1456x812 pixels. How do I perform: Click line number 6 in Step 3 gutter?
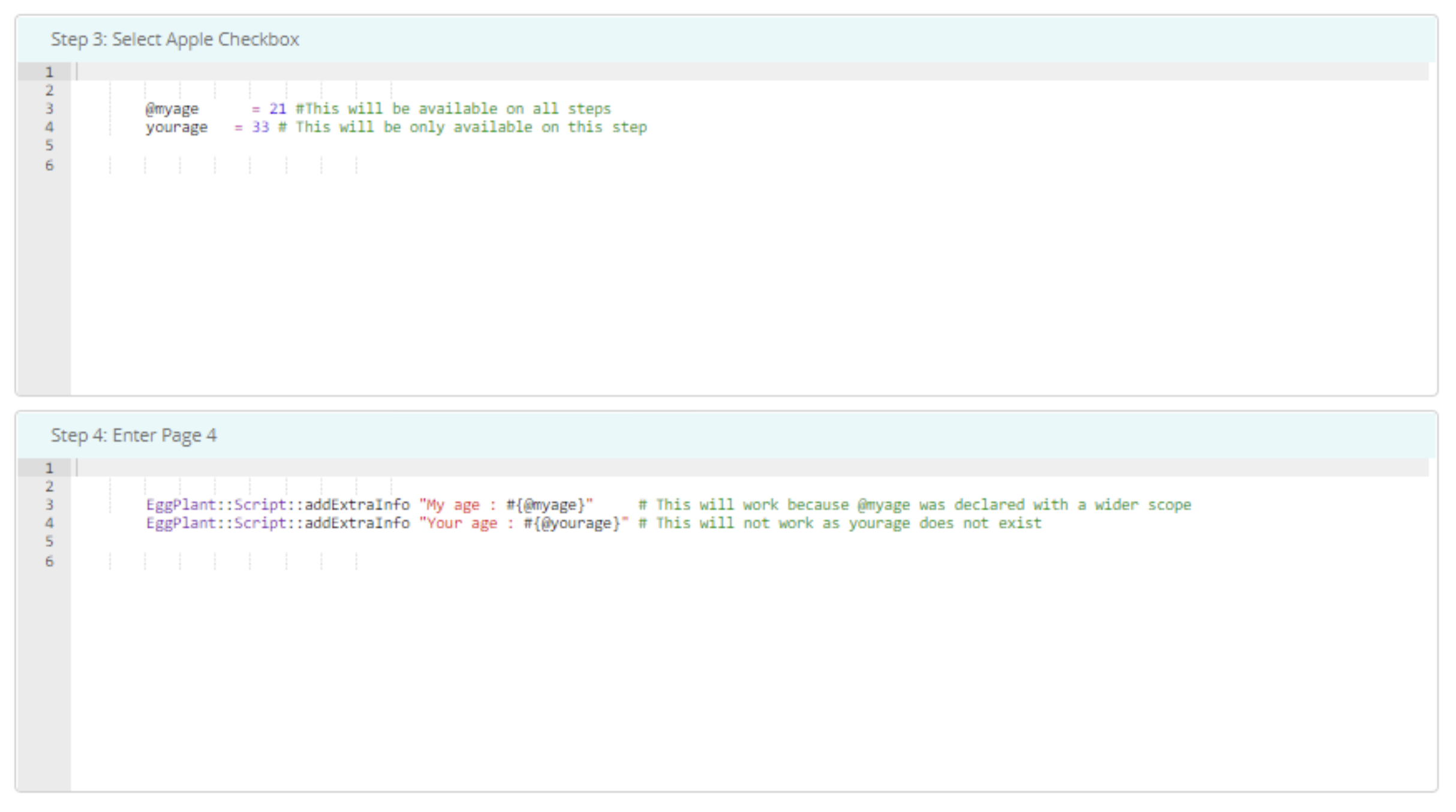pyautogui.click(x=49, y=166)
